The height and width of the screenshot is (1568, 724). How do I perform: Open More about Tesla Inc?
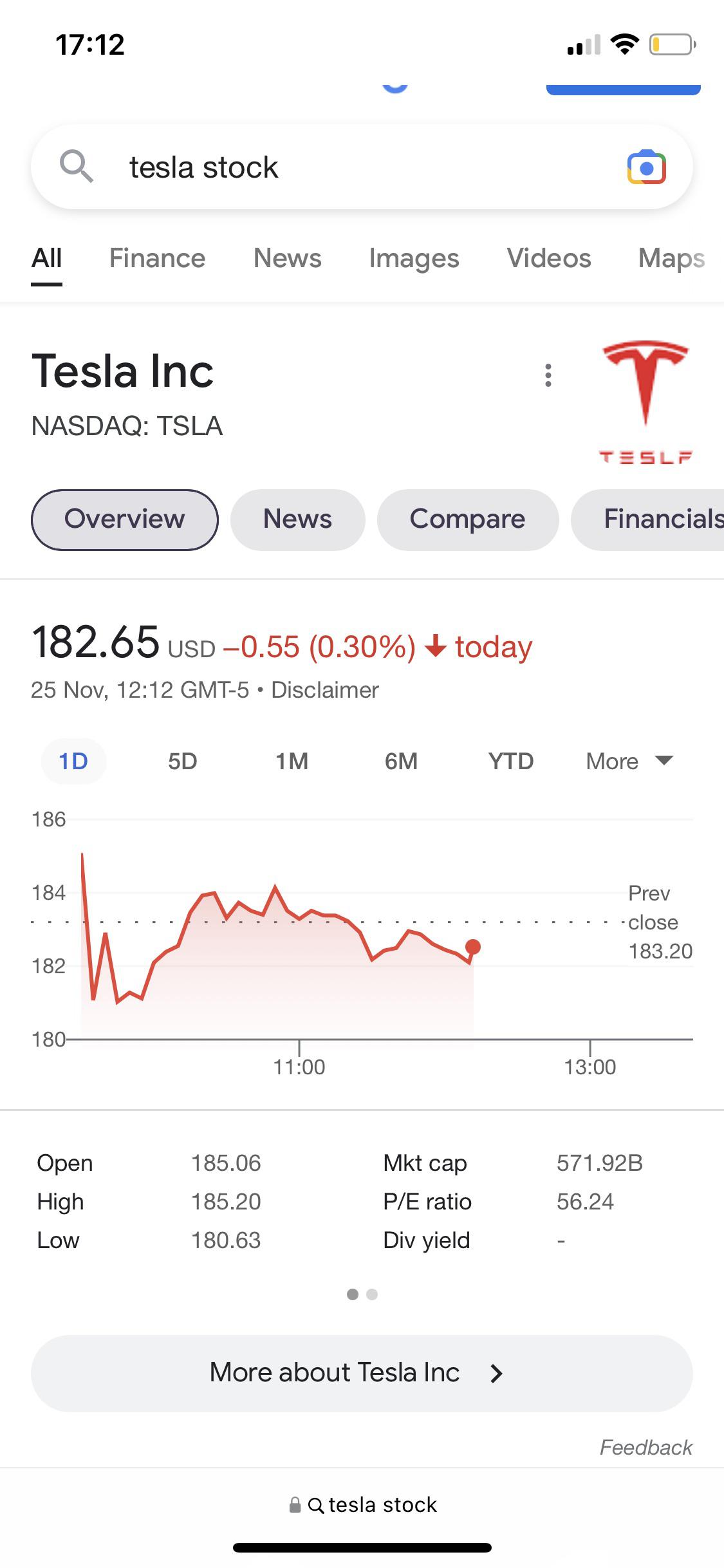point(362,1373)
